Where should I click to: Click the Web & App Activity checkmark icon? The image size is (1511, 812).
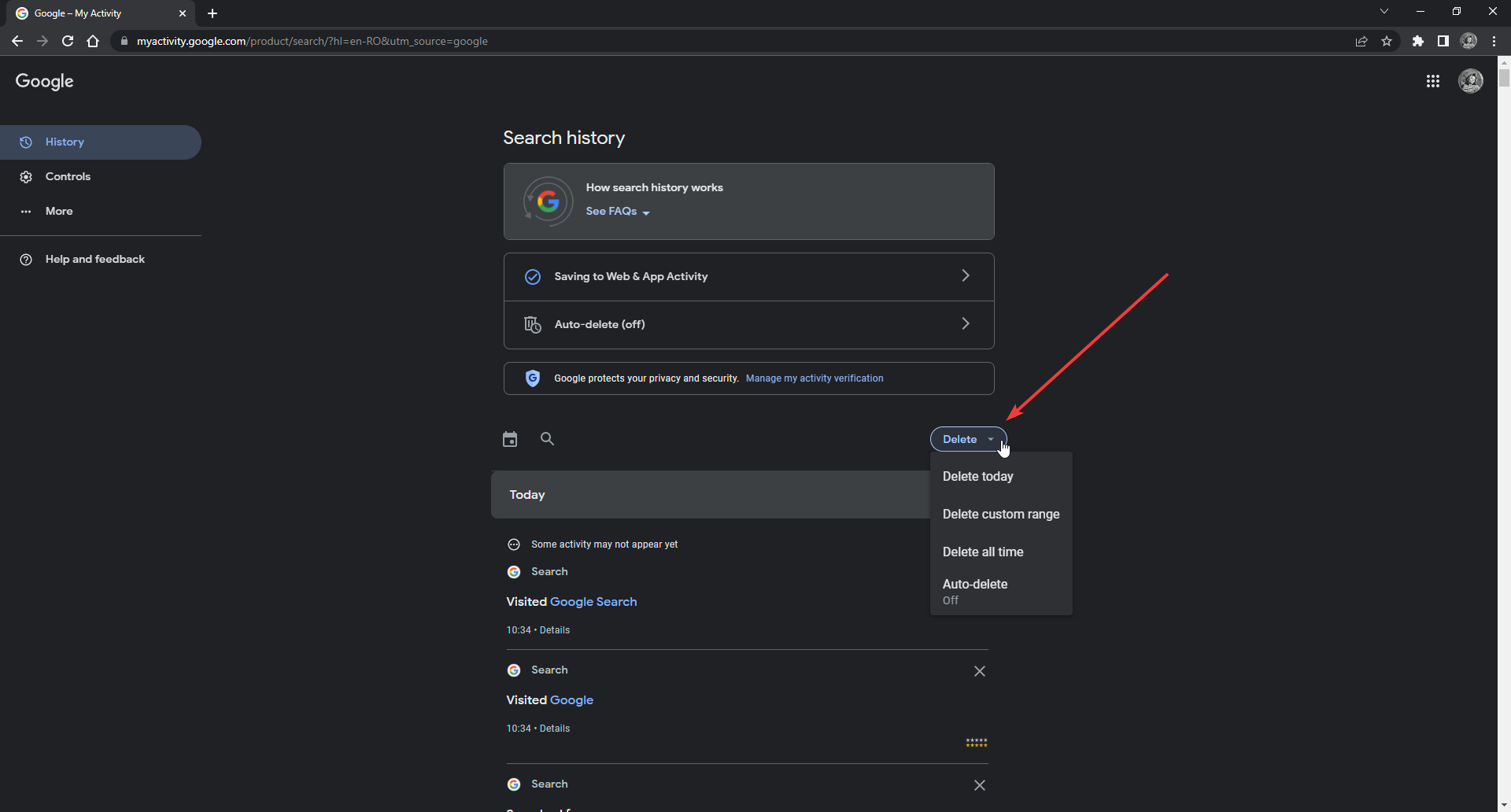tap(533, 277)
